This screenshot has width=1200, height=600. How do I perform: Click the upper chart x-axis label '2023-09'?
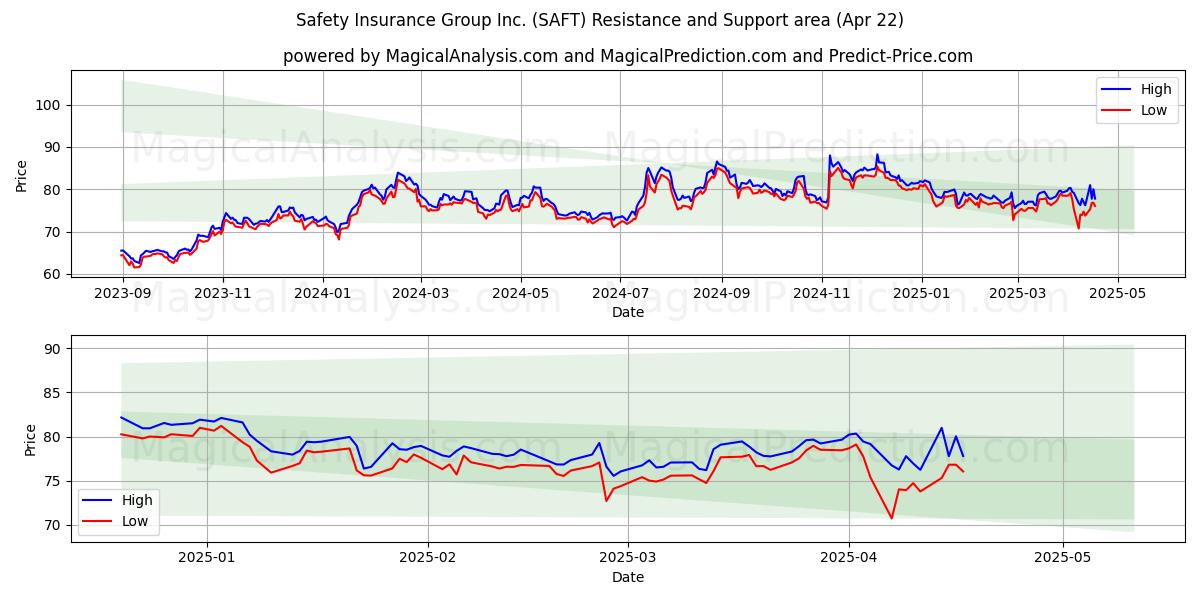[122, 295]
